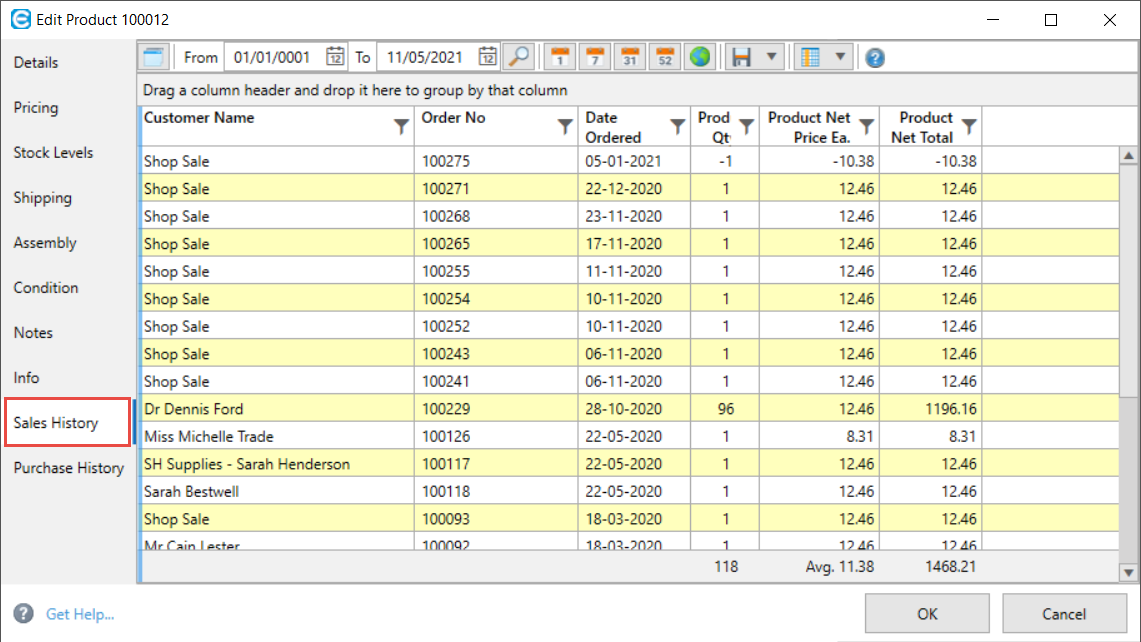Click the search magnifier icon in toolbar
This screenshot has height=642, width=1141.
(518, 57)
